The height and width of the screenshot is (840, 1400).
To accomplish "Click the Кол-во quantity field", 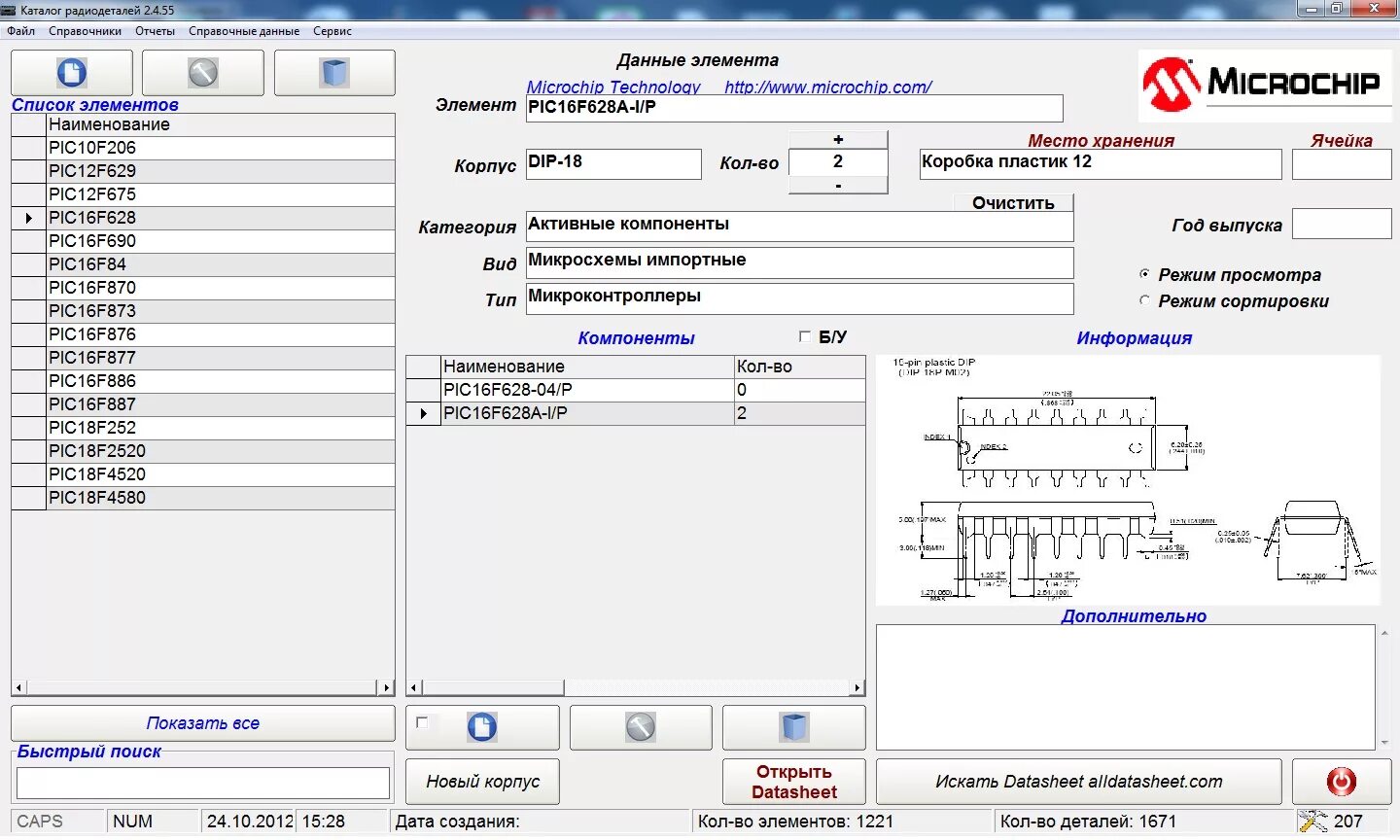I will pyautogui.click(x=838, y=162).
